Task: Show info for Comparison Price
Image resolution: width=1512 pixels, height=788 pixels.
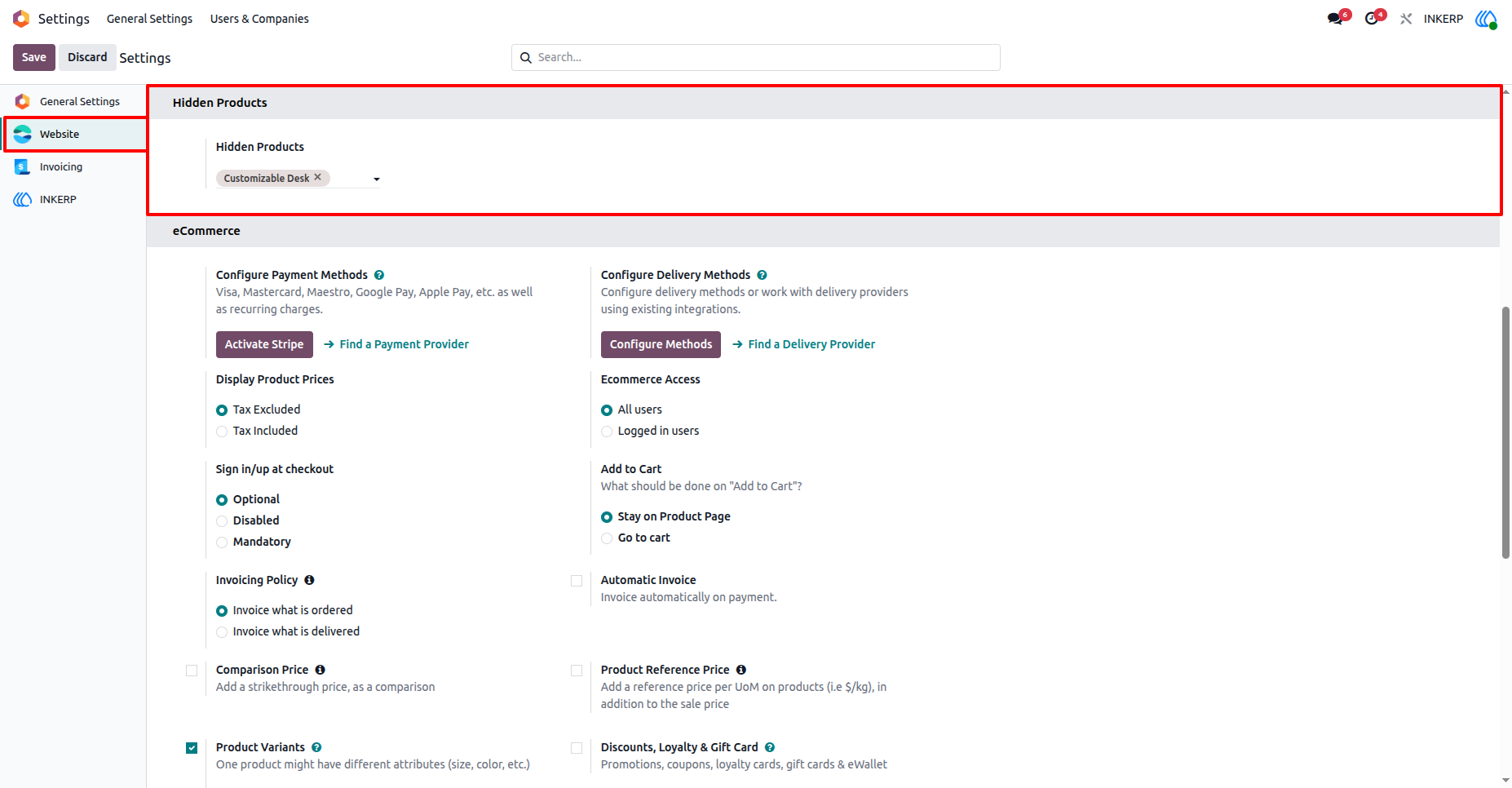Action: click(321, 670)
